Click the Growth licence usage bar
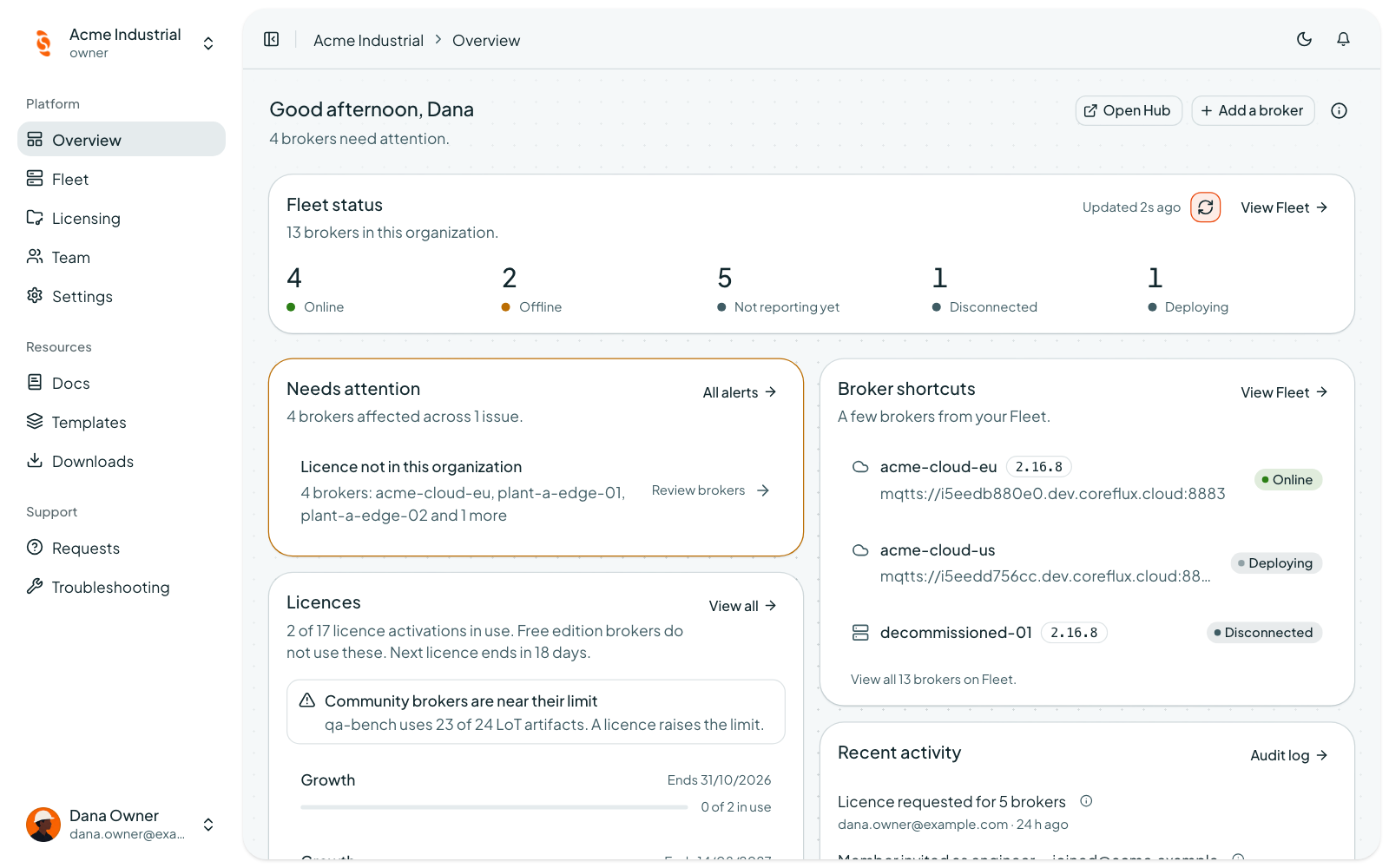Image resolution: width=1389 pixels, height=868 pixels. click(x=494, y=807)
